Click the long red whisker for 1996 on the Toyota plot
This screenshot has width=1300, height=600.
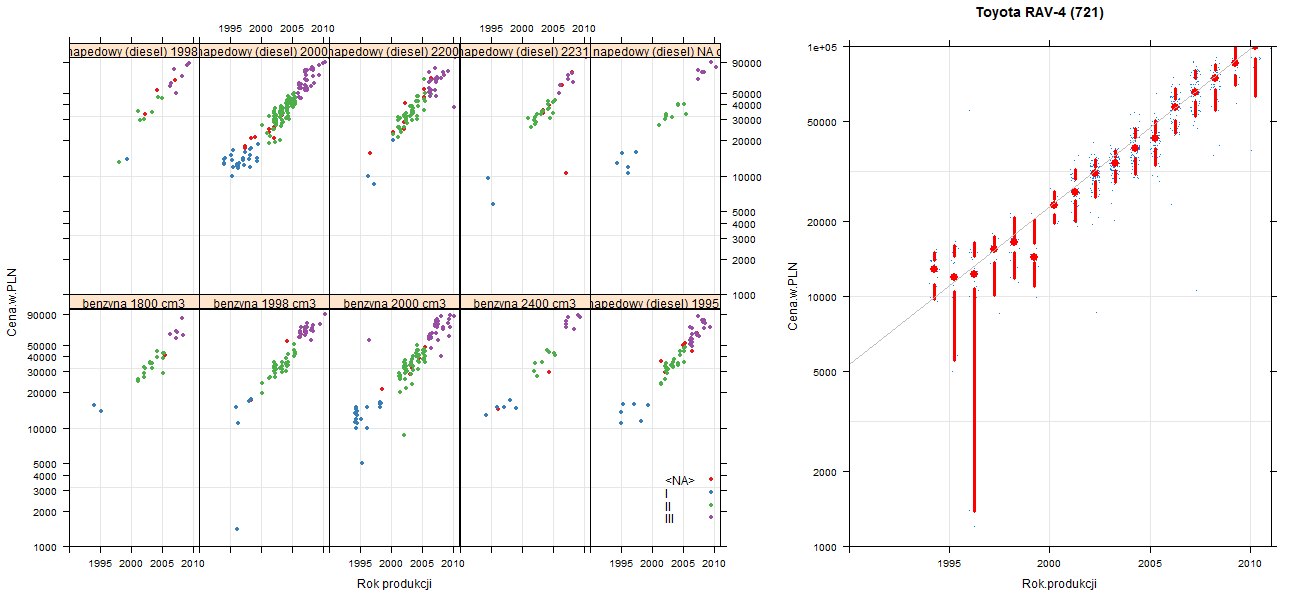pos(974,400)
